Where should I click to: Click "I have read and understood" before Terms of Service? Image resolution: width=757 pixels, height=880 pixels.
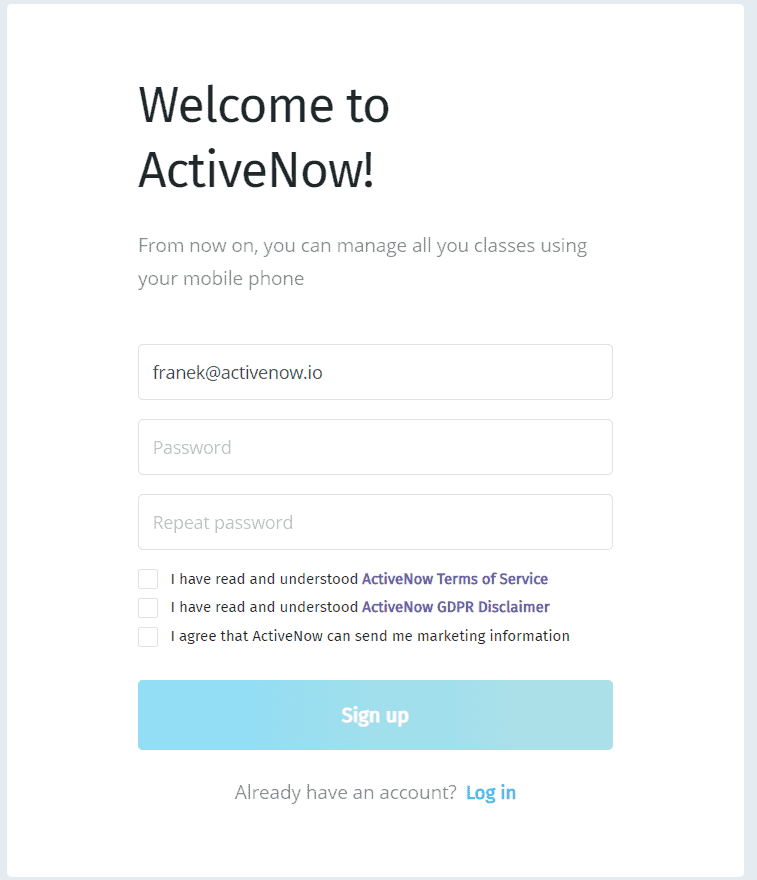point(264,579)
